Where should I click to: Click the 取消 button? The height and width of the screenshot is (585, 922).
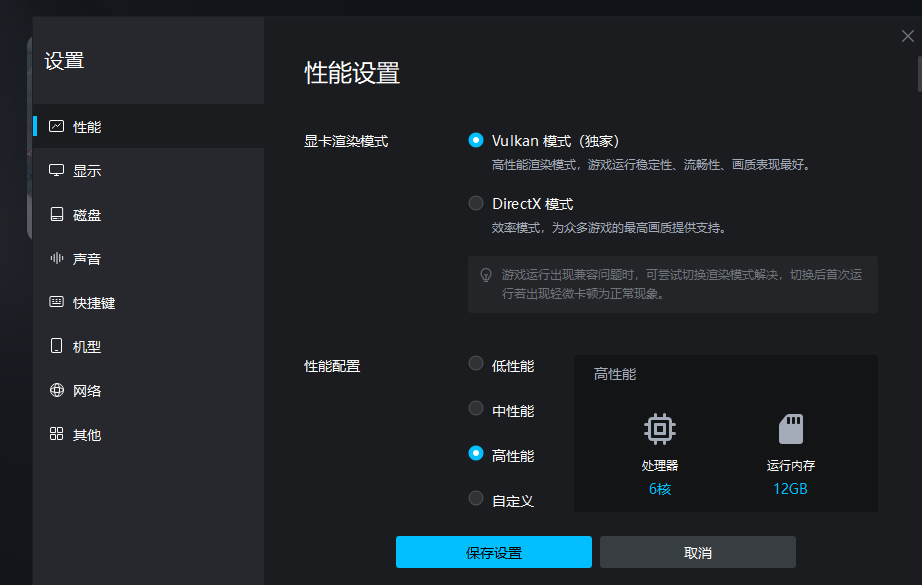pos(698,552)
